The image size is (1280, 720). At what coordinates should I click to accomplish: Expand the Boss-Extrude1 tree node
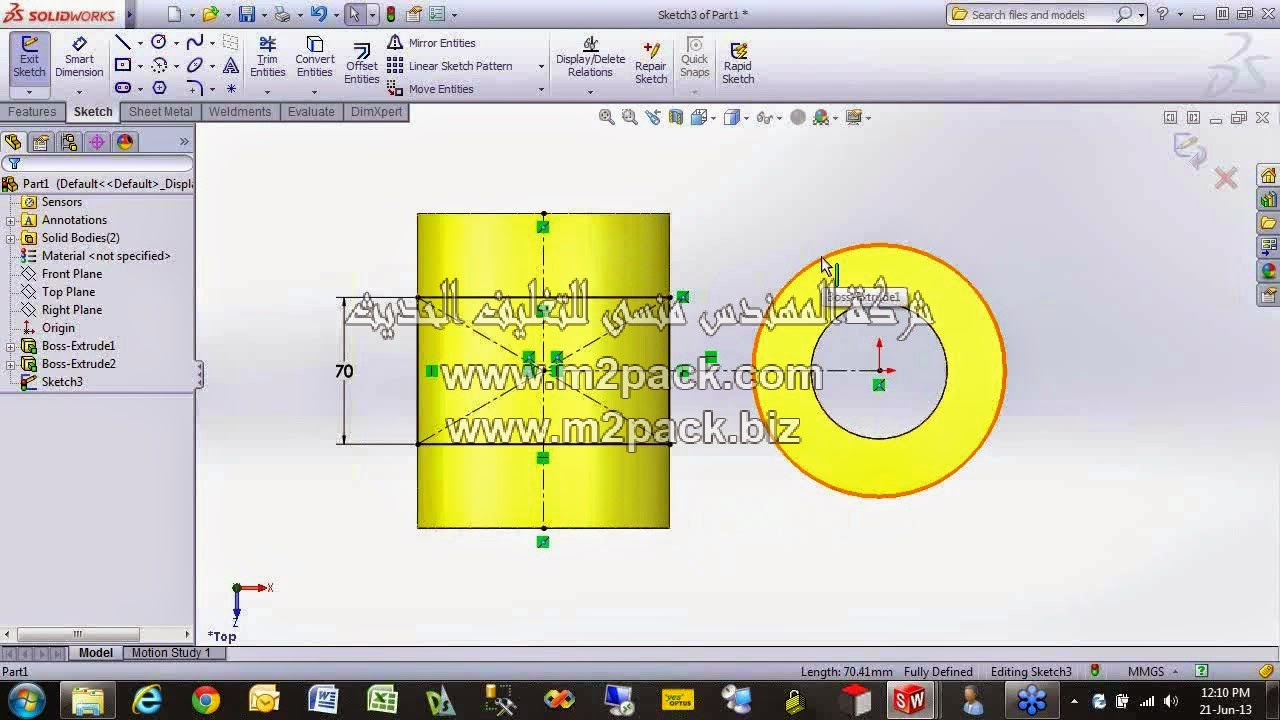pyautogui.click(x=11, y=346)
